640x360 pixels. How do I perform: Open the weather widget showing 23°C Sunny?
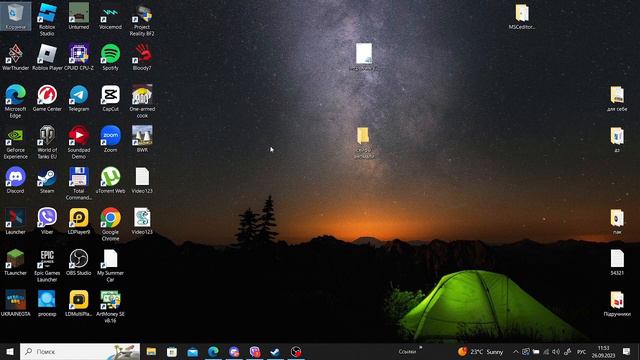[x=480, y=351]
